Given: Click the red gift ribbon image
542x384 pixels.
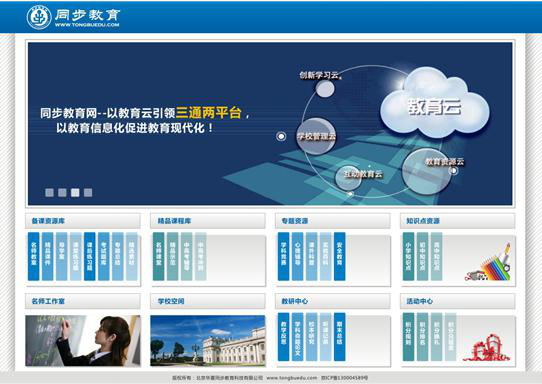Looking at the screenshot, I should (x=487, y=348).
